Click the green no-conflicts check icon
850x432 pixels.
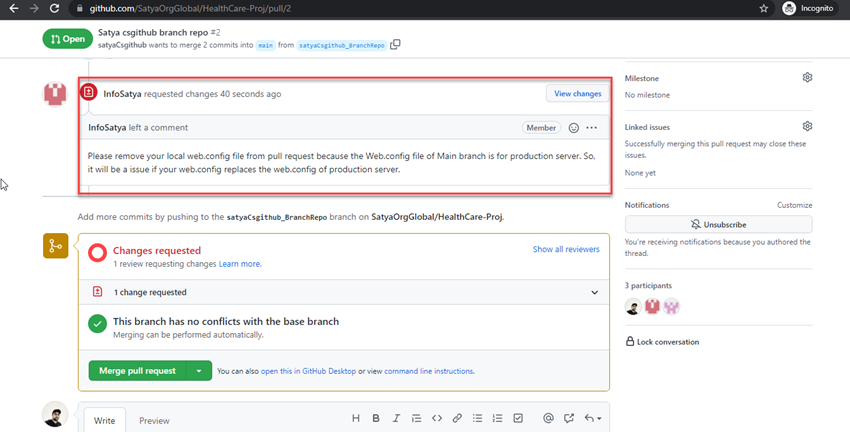pyautogui.click(x=98, y=324)
